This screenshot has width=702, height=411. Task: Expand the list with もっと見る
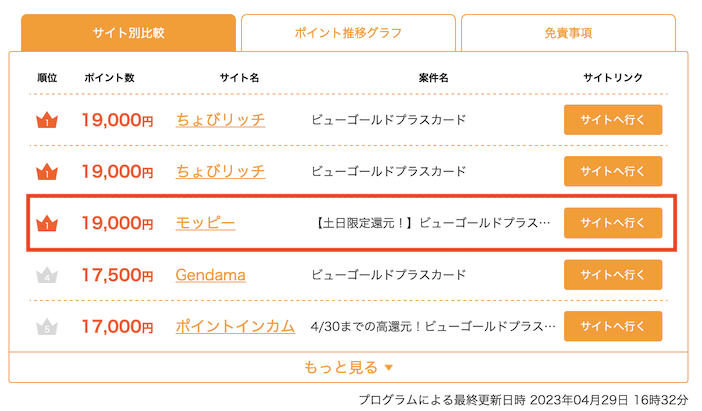348,368
